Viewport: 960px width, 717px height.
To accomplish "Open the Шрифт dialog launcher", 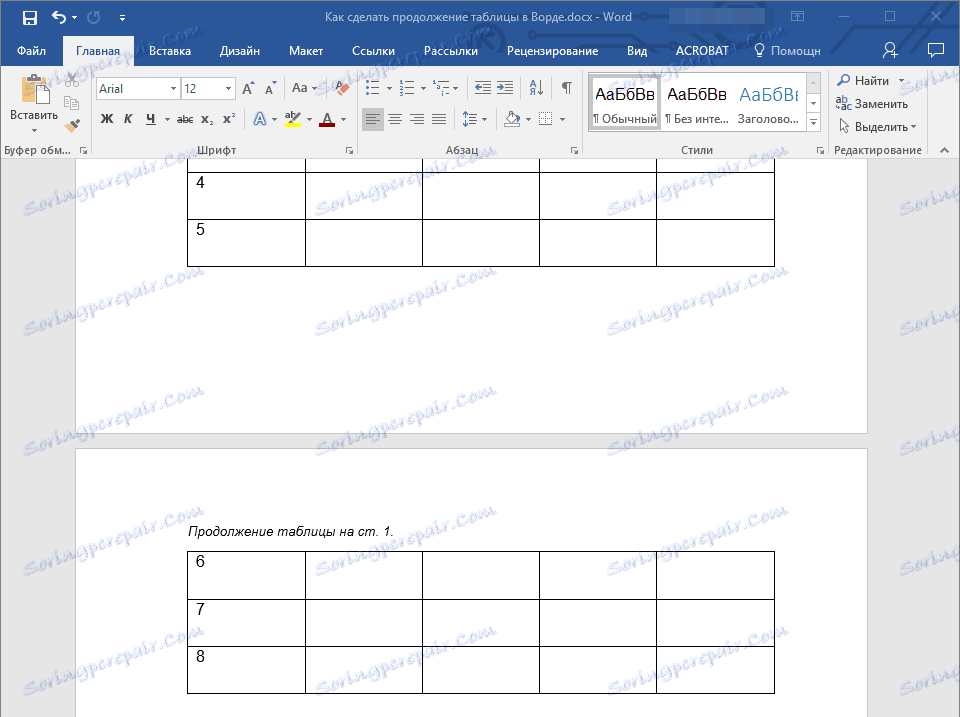I will click(349, 151).
